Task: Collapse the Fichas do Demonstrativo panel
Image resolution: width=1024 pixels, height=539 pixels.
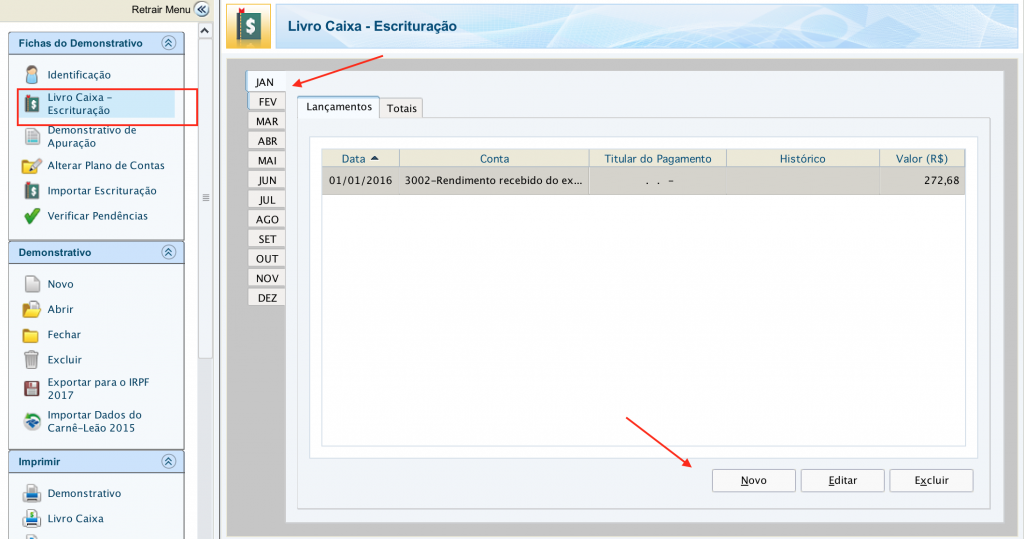Action: tap(168, 43)
